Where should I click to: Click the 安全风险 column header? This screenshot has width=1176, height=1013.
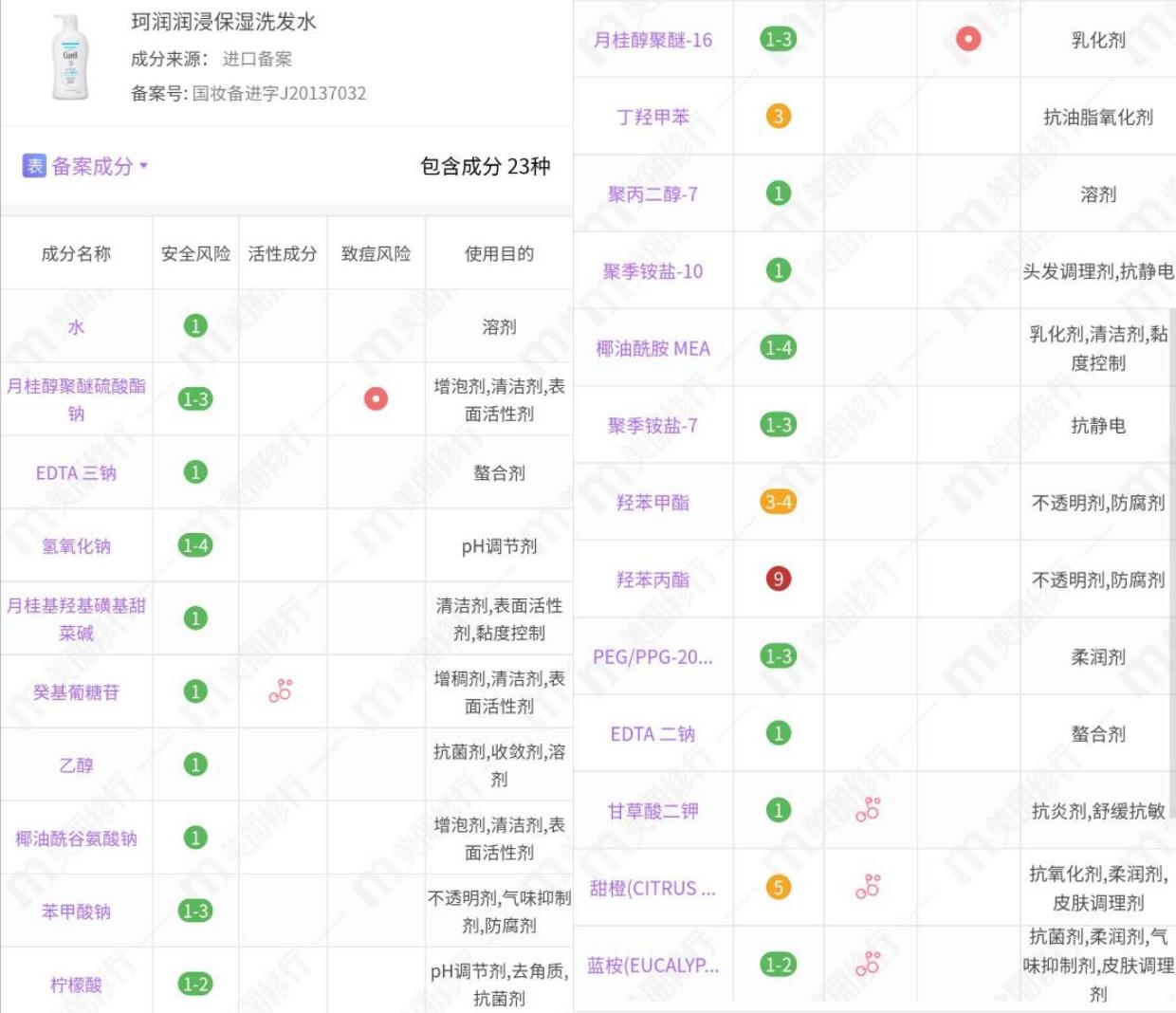pyautogui.click(x=195, y=253)
